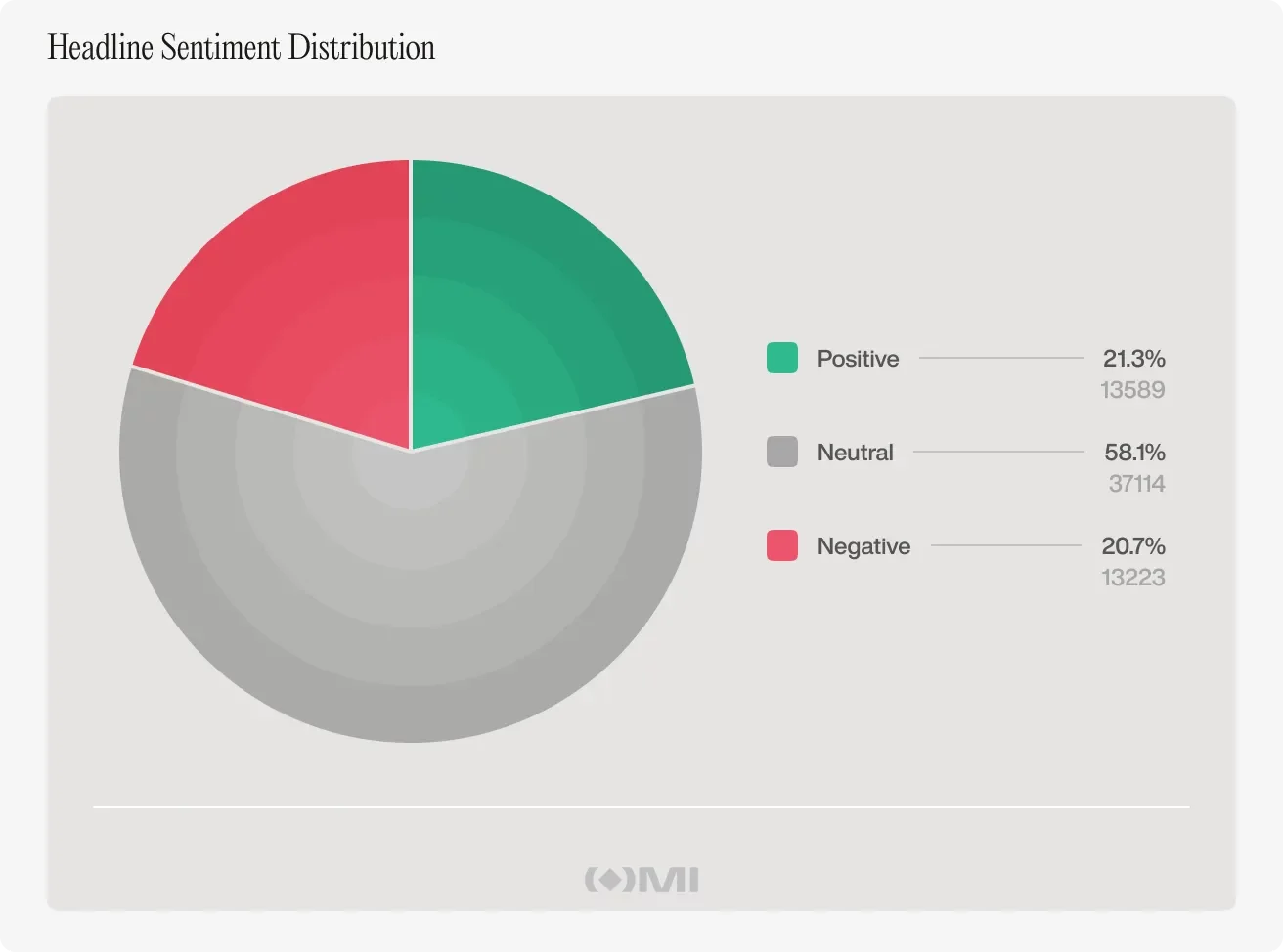Click the Headline Sentiment Distribution title
1283x952 pixels.
[x=242, y=47]
